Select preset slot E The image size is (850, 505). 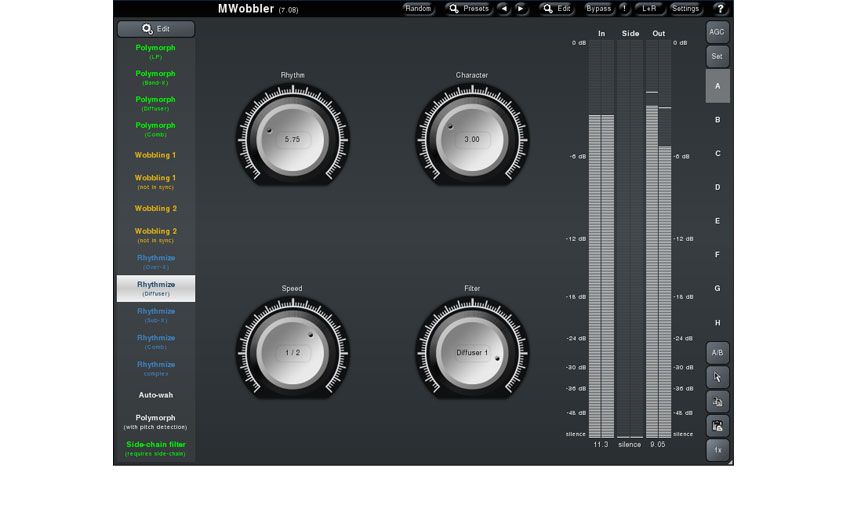tap(717, 221)
